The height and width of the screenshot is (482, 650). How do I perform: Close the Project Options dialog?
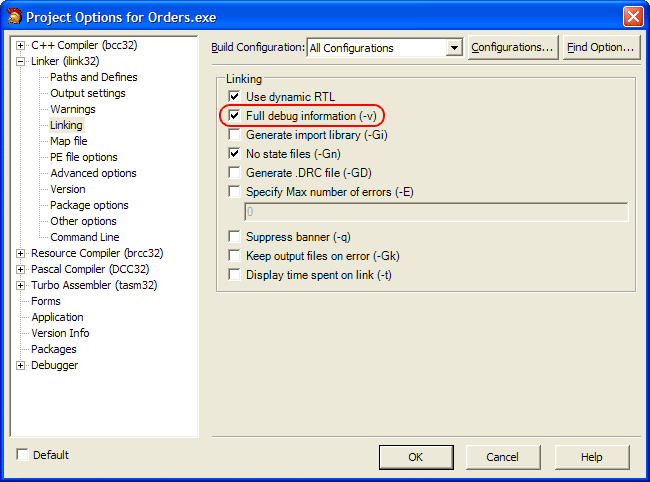point(632,16)
